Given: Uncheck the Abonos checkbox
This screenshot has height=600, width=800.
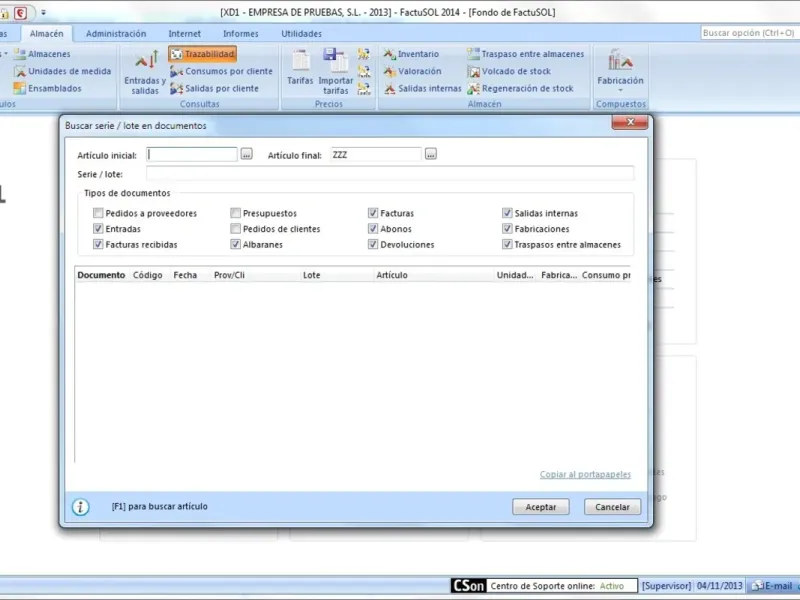Looking at the screenshot, I should [x=373, y=229].
